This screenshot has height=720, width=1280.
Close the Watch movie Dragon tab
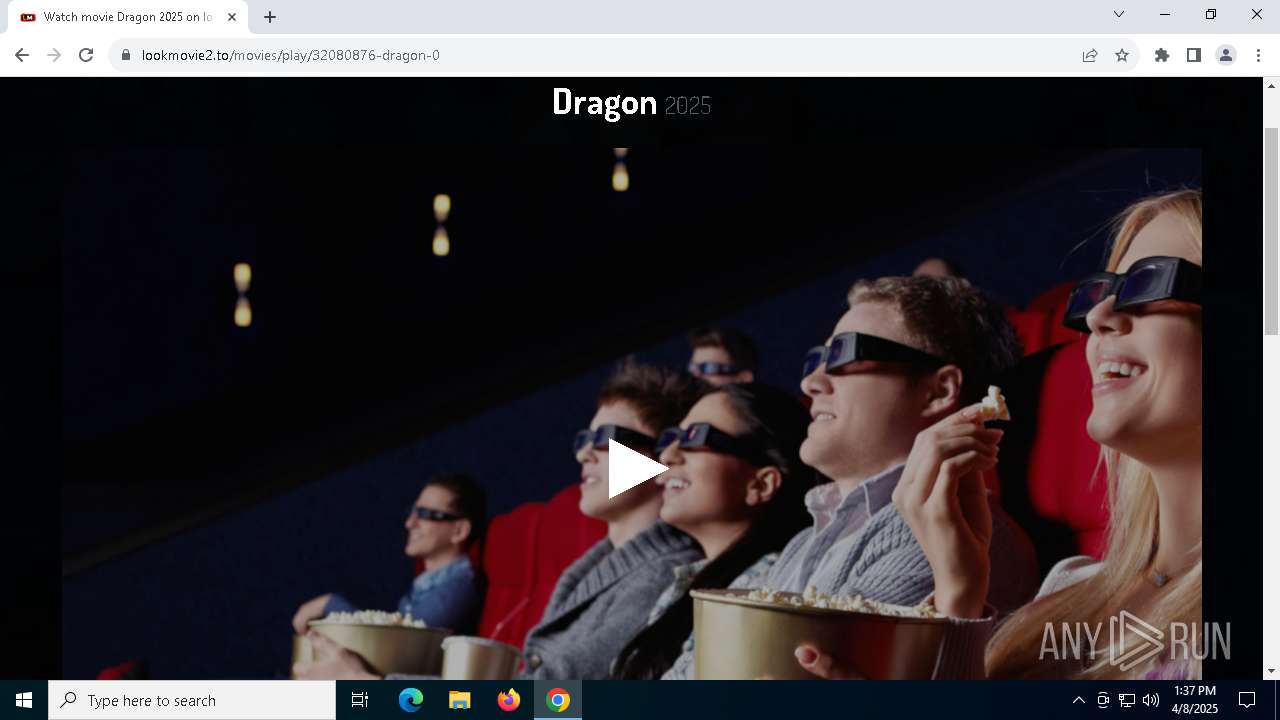[x=232, y=17]
